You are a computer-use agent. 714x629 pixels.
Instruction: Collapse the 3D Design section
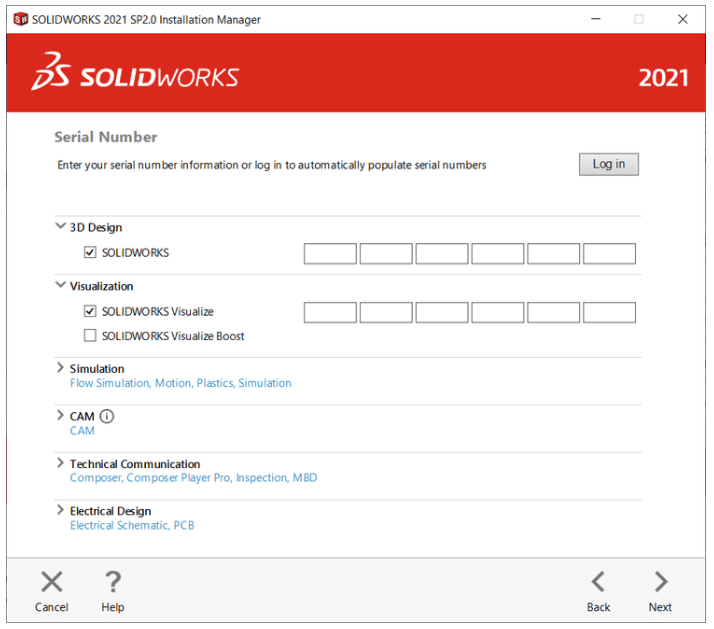(x=60, y=226)
